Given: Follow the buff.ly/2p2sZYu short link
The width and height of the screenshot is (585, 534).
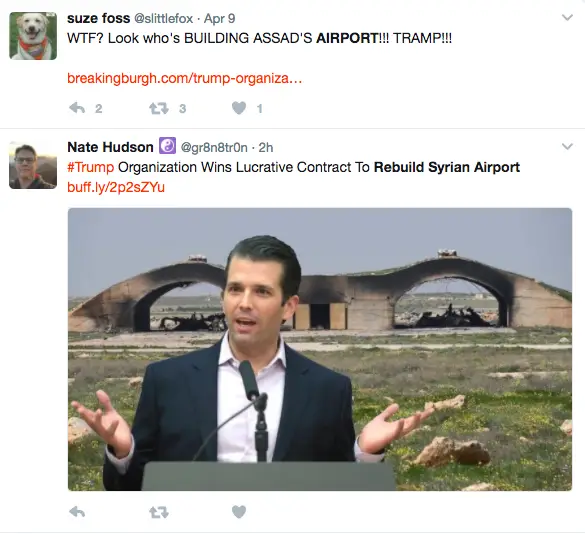Looking at the screenshot, I should click(x=116, y=187).
